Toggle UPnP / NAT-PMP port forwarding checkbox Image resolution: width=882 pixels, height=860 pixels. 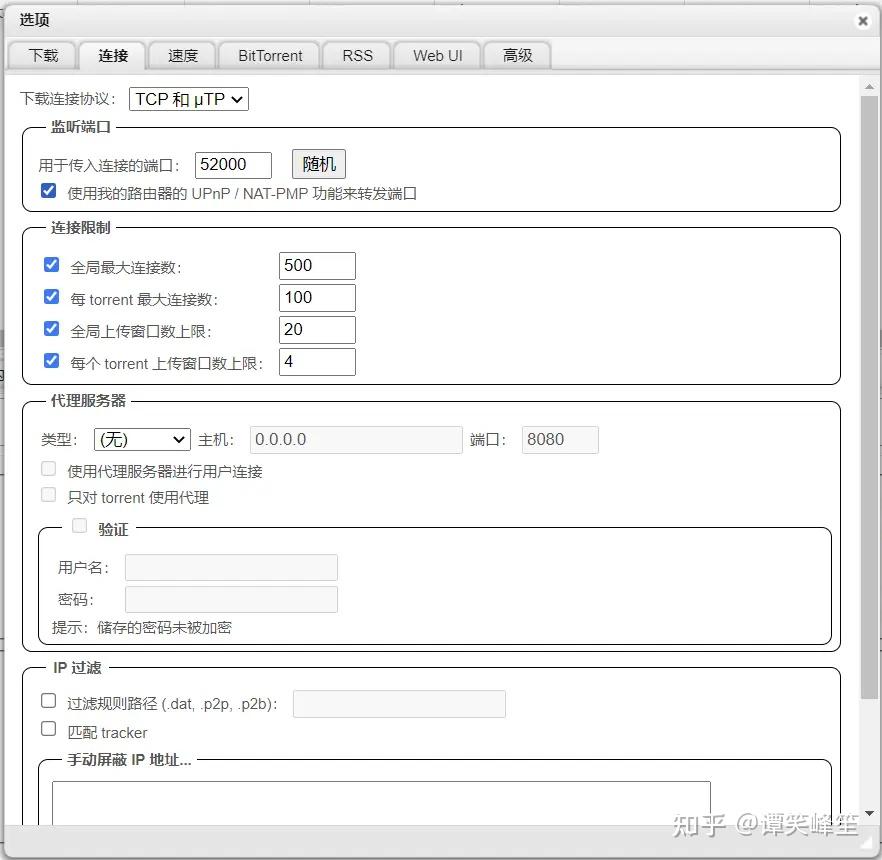48,191
